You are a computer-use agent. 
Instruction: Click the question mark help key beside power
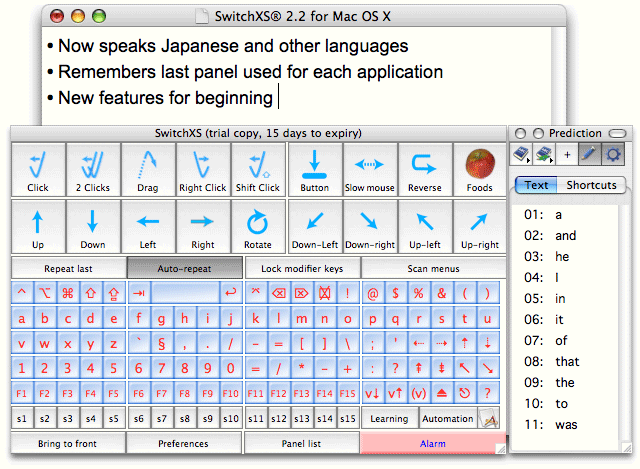click(x=487, y=393)
